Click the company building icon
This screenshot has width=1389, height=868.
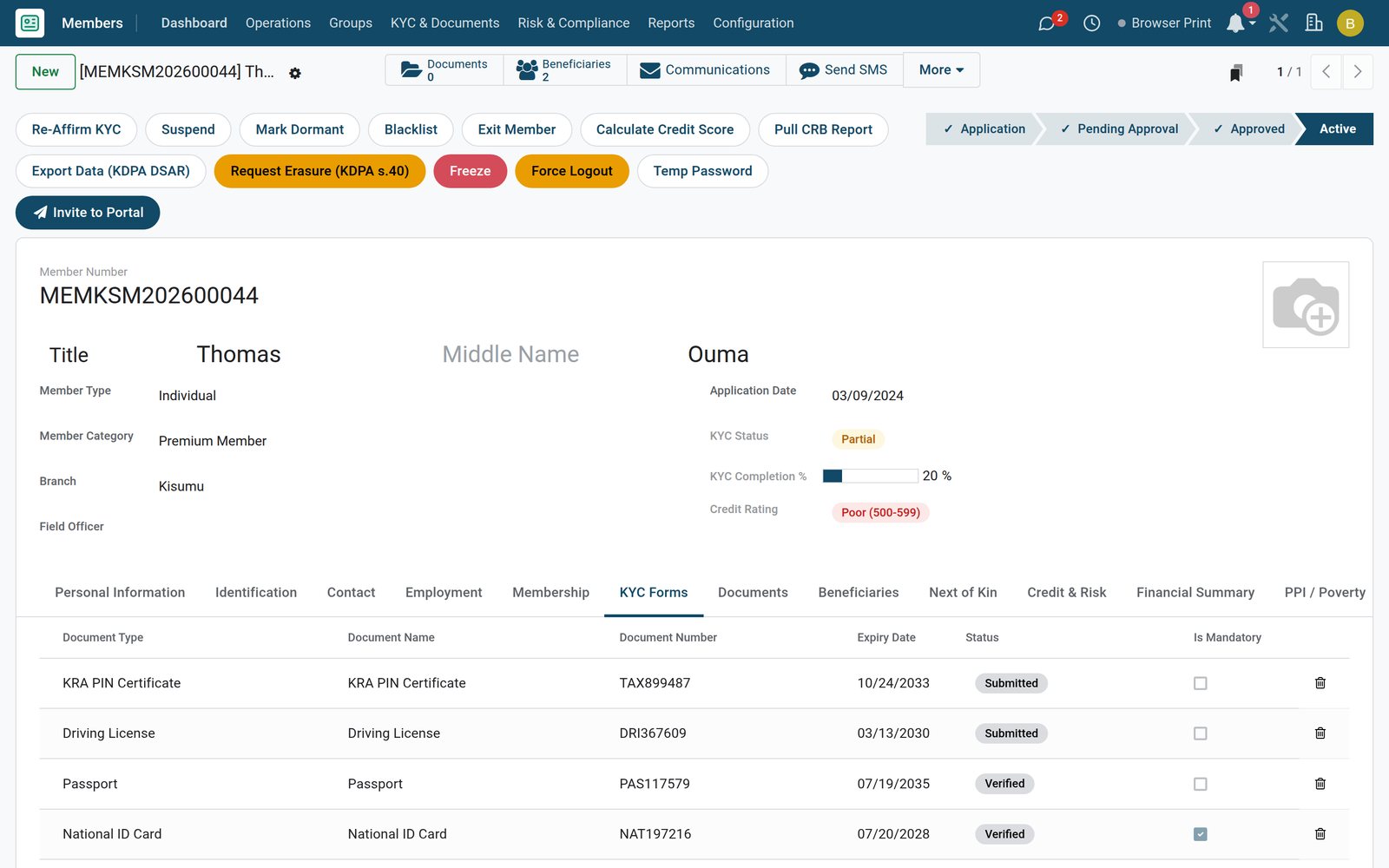[1314, 23]
